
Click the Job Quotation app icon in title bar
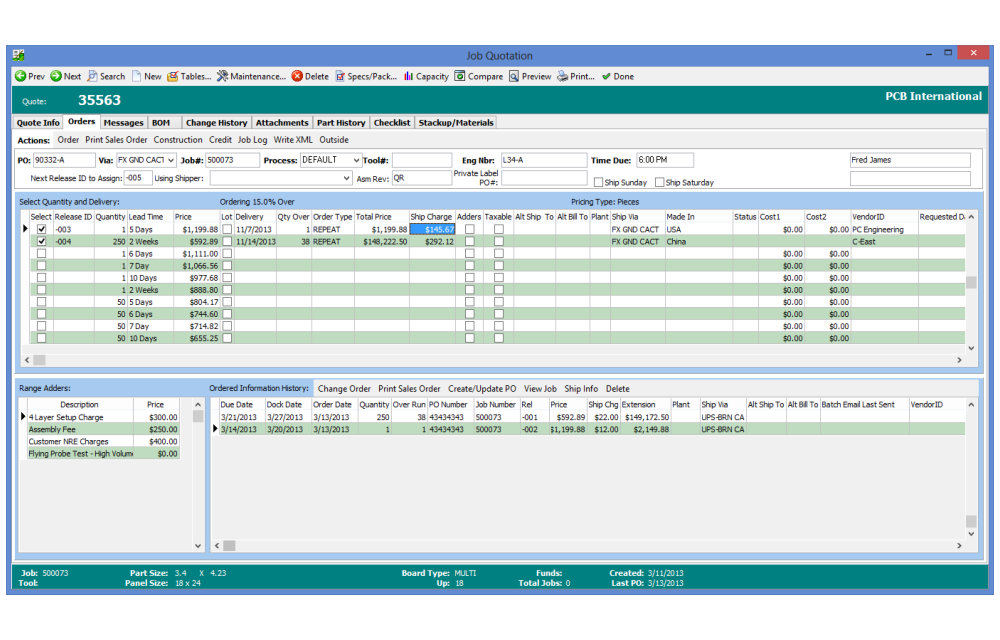coord(18,55)
